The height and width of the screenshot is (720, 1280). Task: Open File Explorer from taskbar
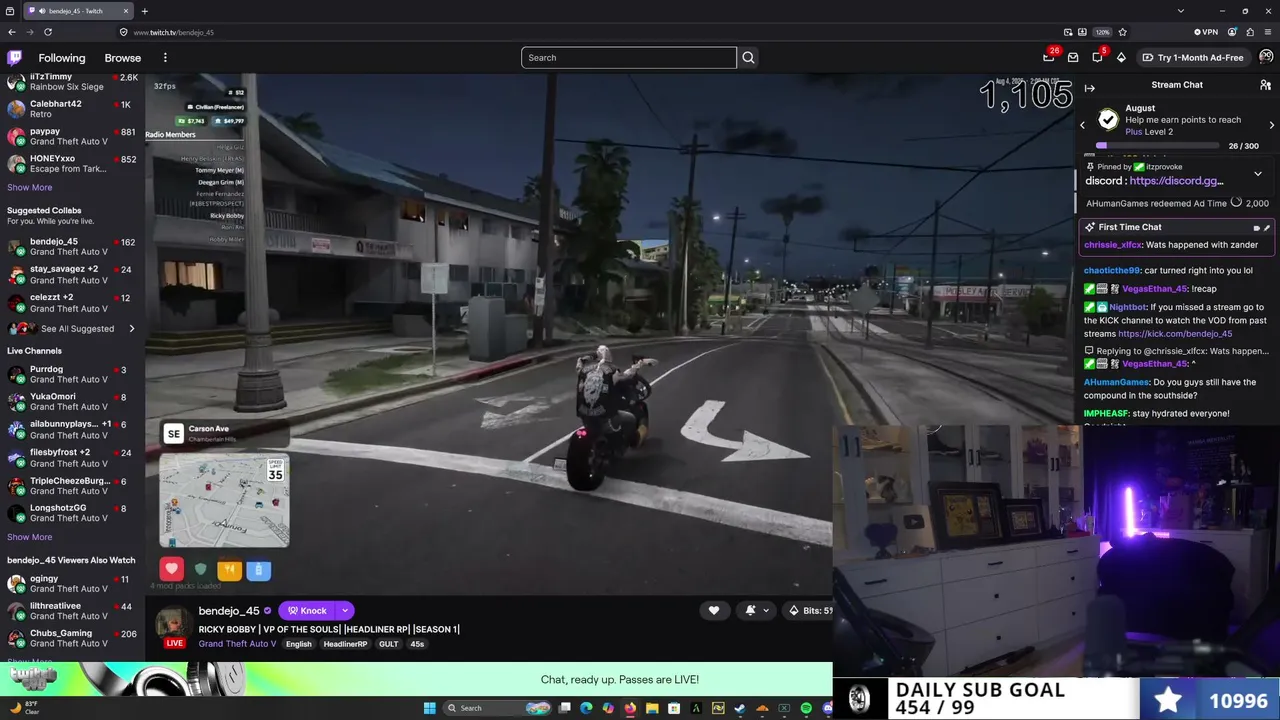652,708
